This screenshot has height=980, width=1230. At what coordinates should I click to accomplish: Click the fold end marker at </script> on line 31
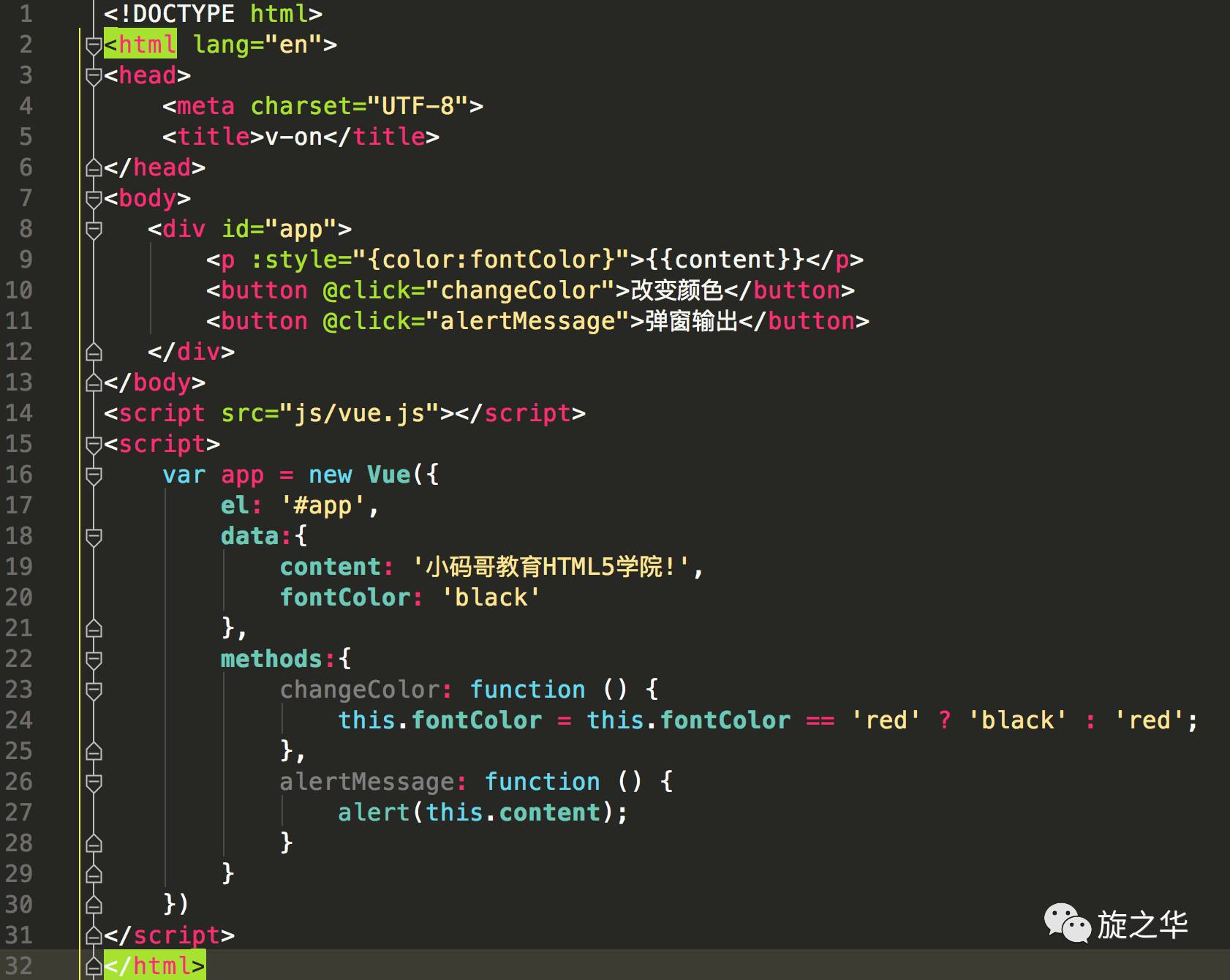pos(94,936)
